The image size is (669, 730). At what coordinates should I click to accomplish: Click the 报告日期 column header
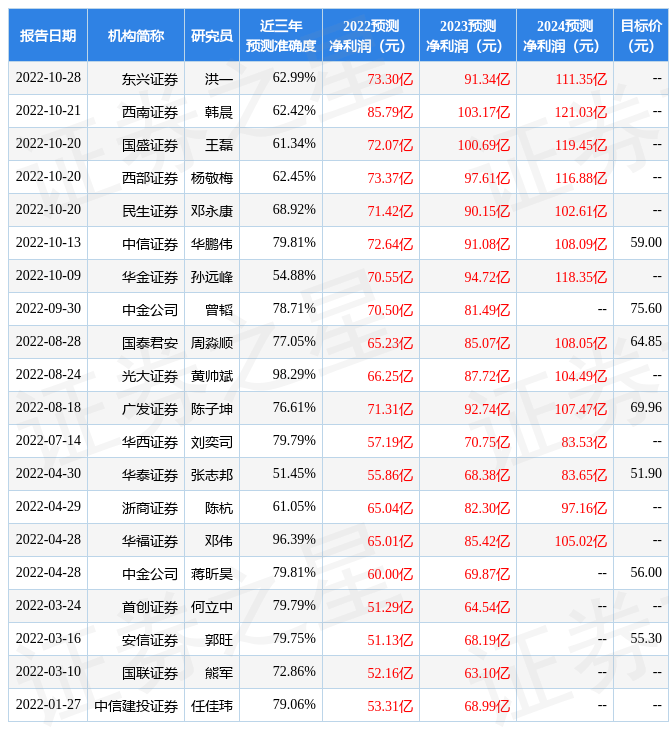[x=48, y=35]
